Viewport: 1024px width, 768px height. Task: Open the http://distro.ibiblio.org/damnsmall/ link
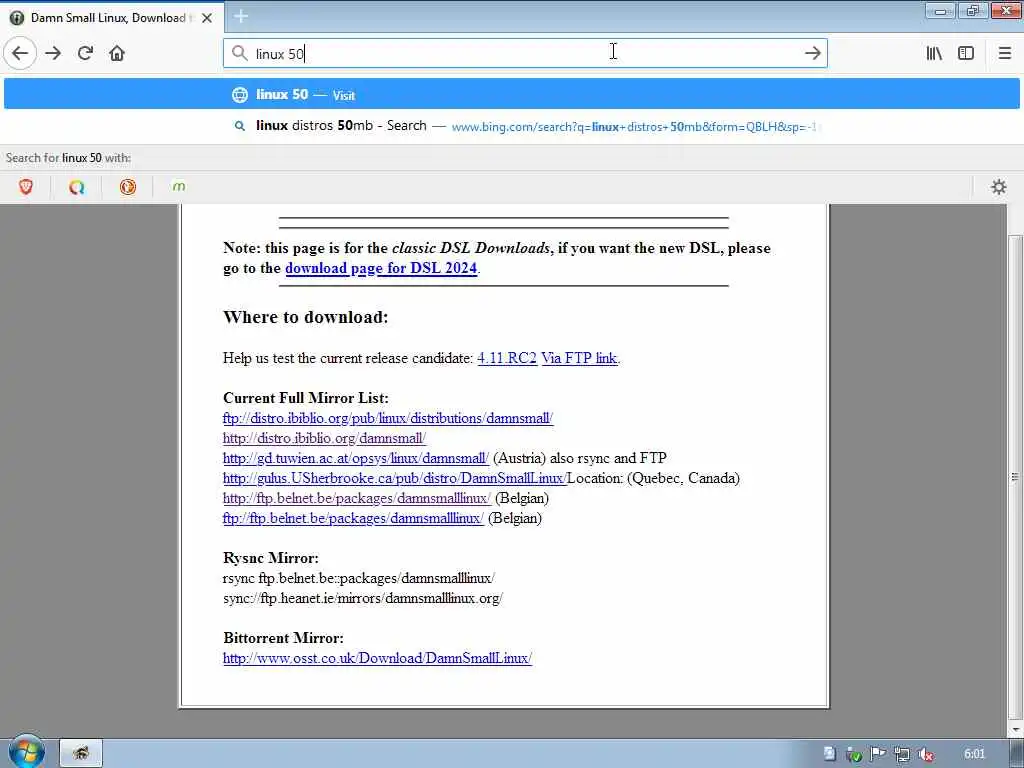coord(324,438)
